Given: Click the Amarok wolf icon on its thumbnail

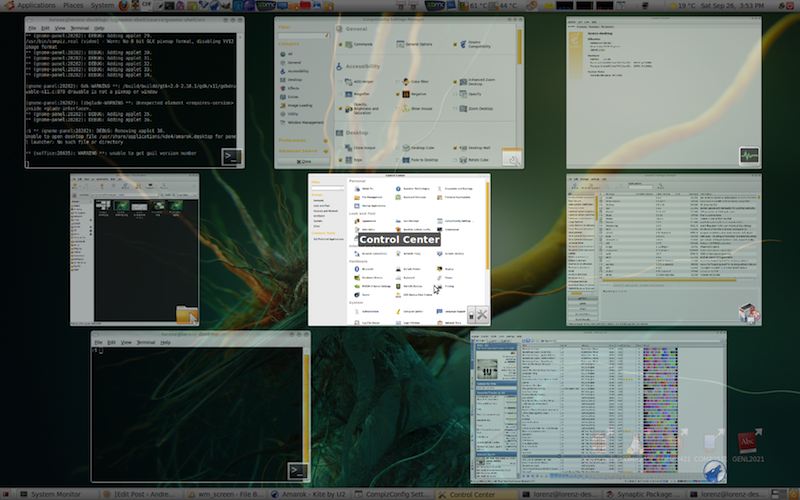Looking at the screenshot, I should tap(713, 472).
